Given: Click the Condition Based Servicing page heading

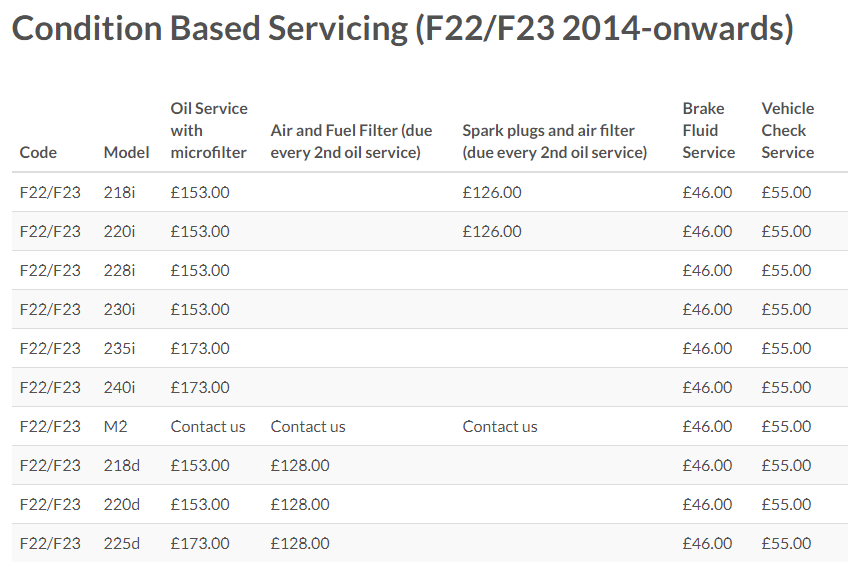Looking at the screenshot, I should [402, 28].
